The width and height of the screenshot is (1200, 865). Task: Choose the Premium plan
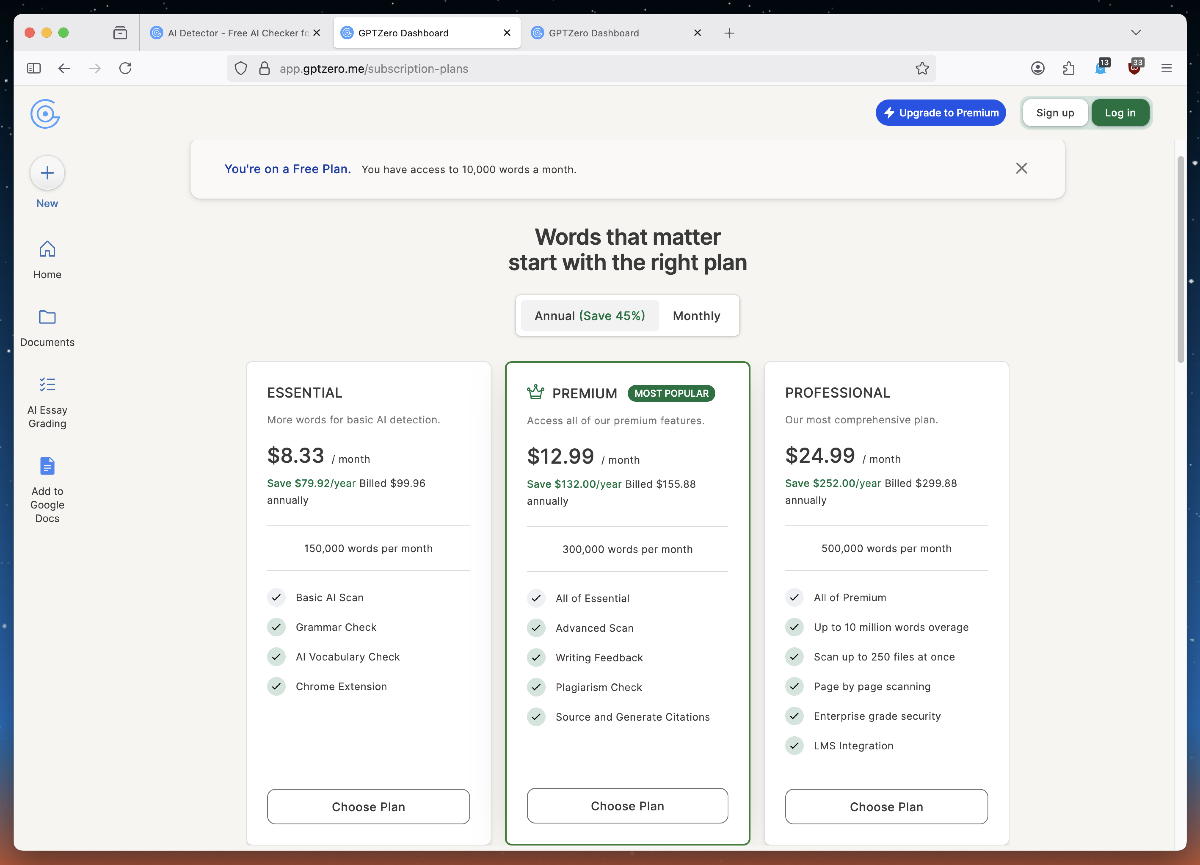pyautogui.click(x=627, y=806)
